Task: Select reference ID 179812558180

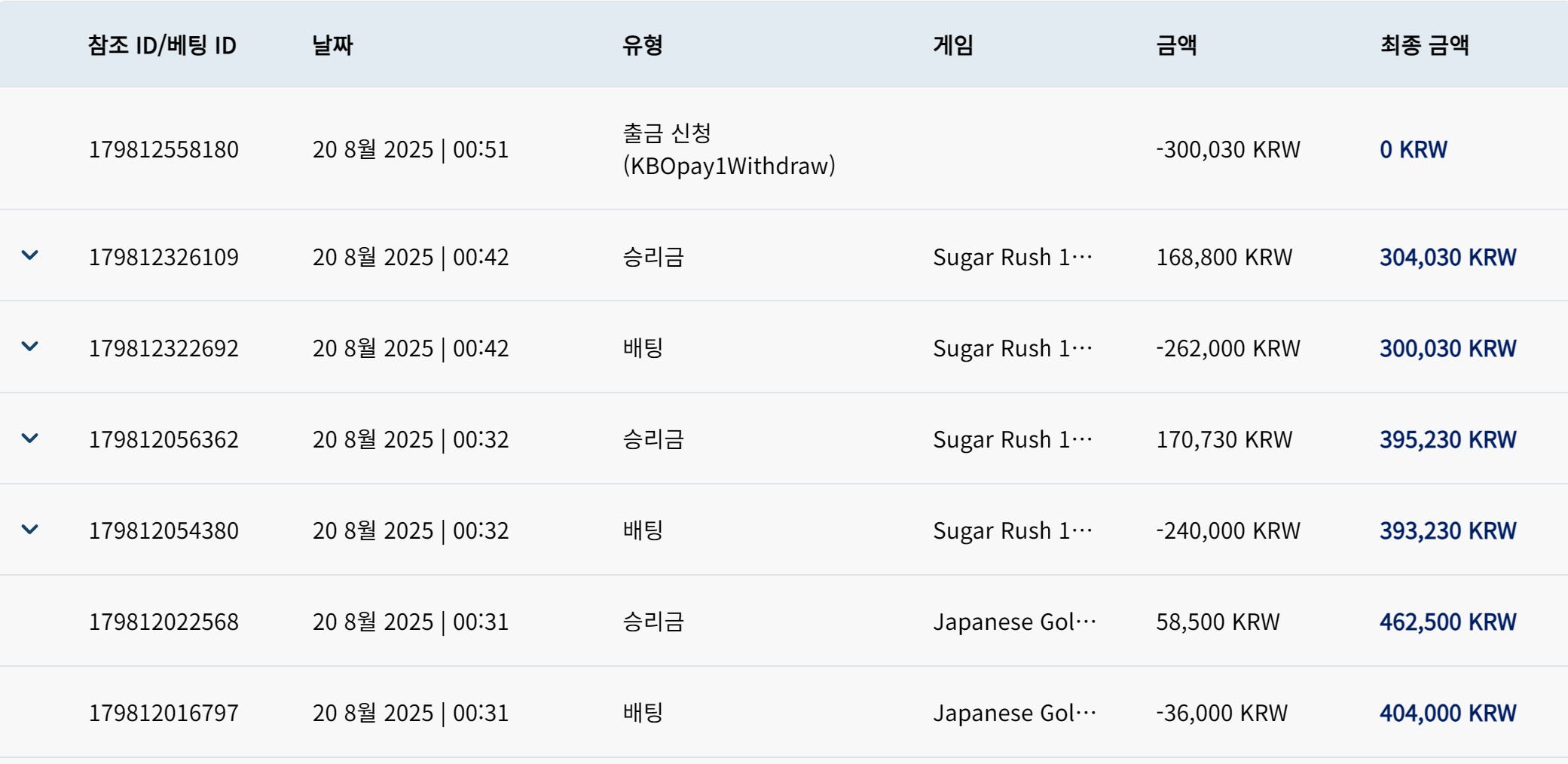Action: 164,149
